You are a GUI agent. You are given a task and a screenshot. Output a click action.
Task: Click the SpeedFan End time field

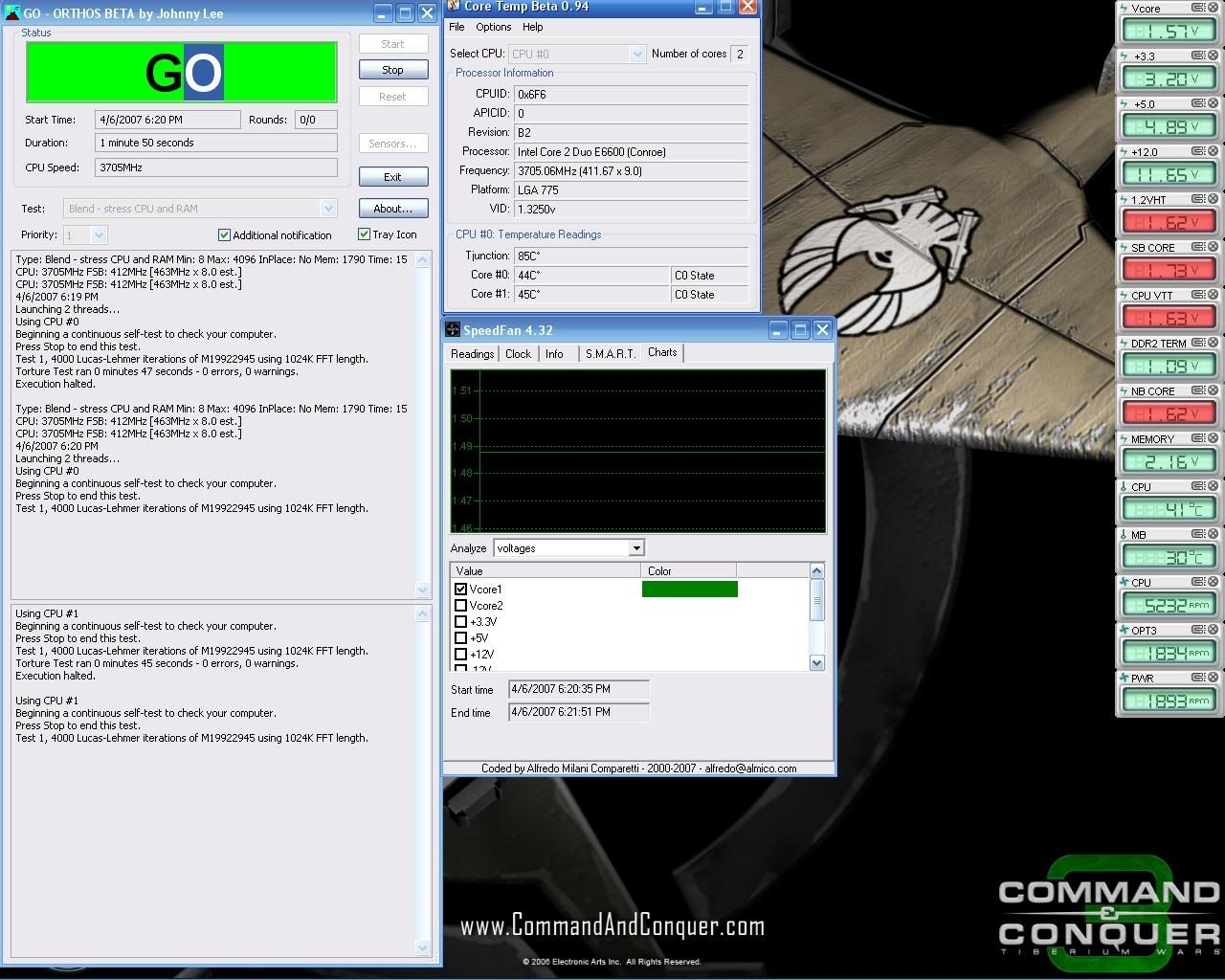click(x=579, y=712)
